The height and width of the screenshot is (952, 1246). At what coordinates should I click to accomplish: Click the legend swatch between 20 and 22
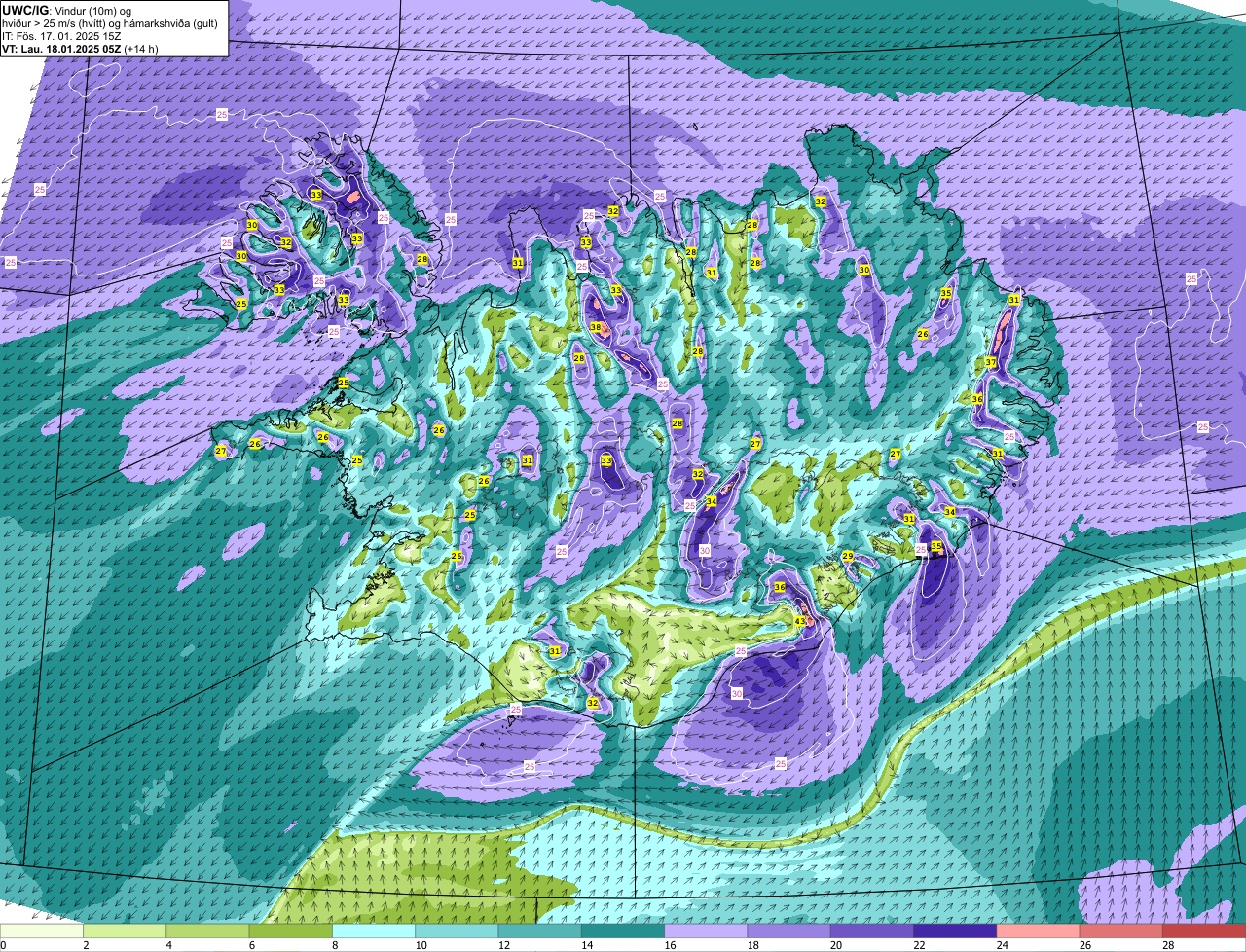point(872,932)
